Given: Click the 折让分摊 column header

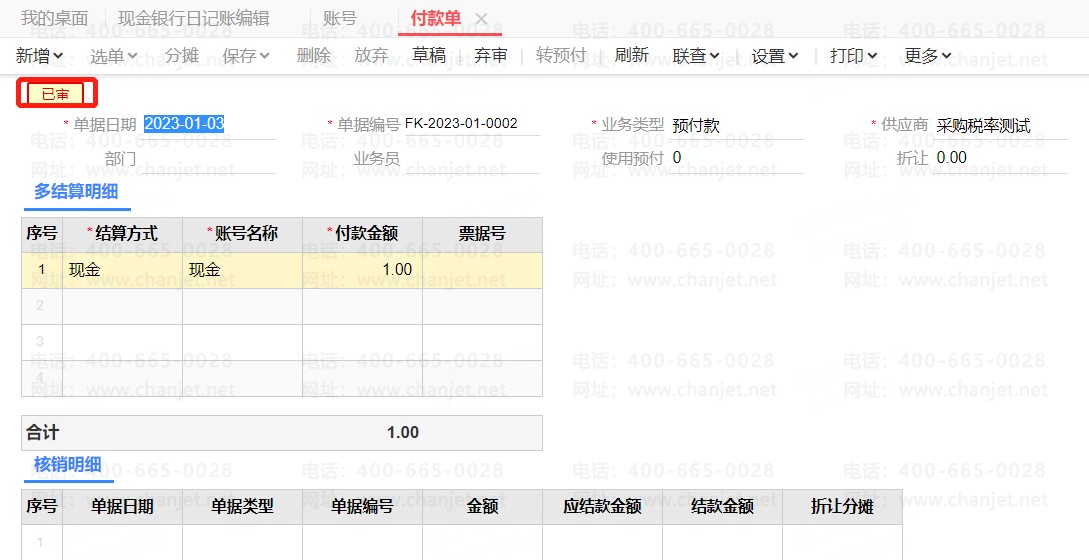Looking at the screenshot, I should tap(842, 507).
